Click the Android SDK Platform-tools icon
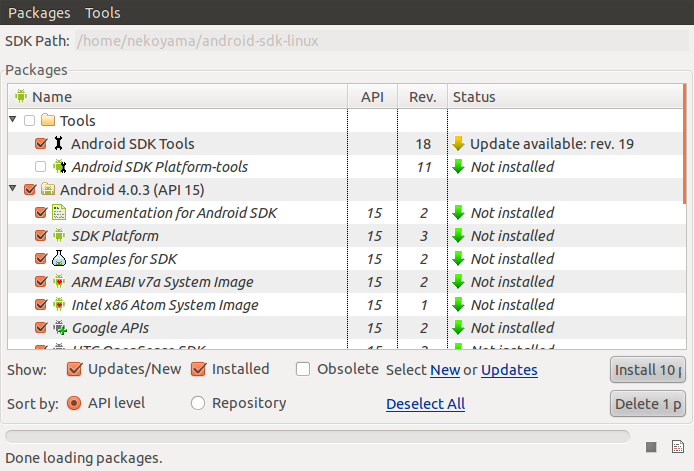Image resolution: width=694 pixels, height=471 pixels. point(59,167)
